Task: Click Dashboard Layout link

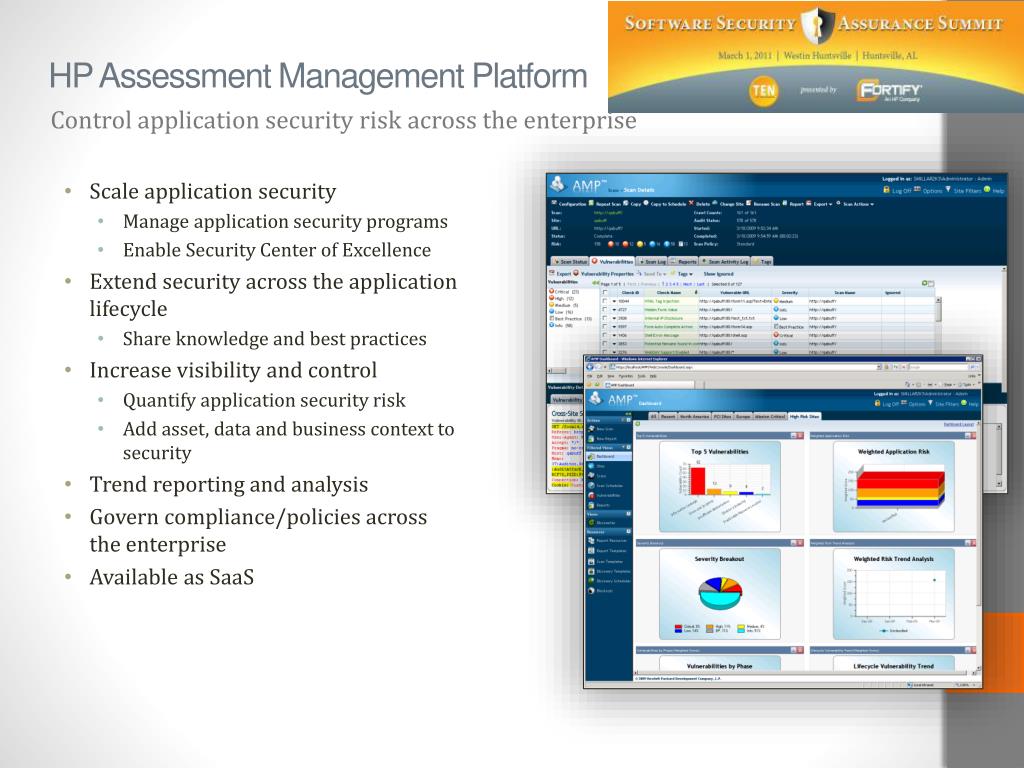Action: (959, 424)
